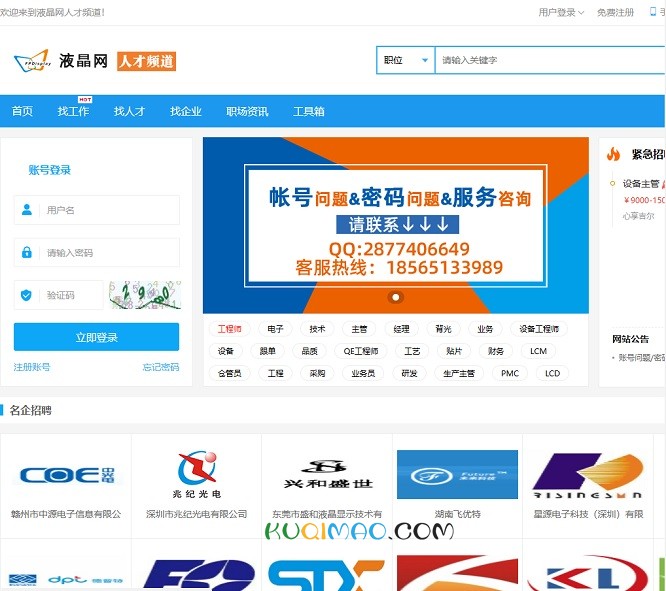This screenshot has height=591, width=666.
Task: Open the Risingsun 星源电子 company logo
Action: click(x=588, y=475)
